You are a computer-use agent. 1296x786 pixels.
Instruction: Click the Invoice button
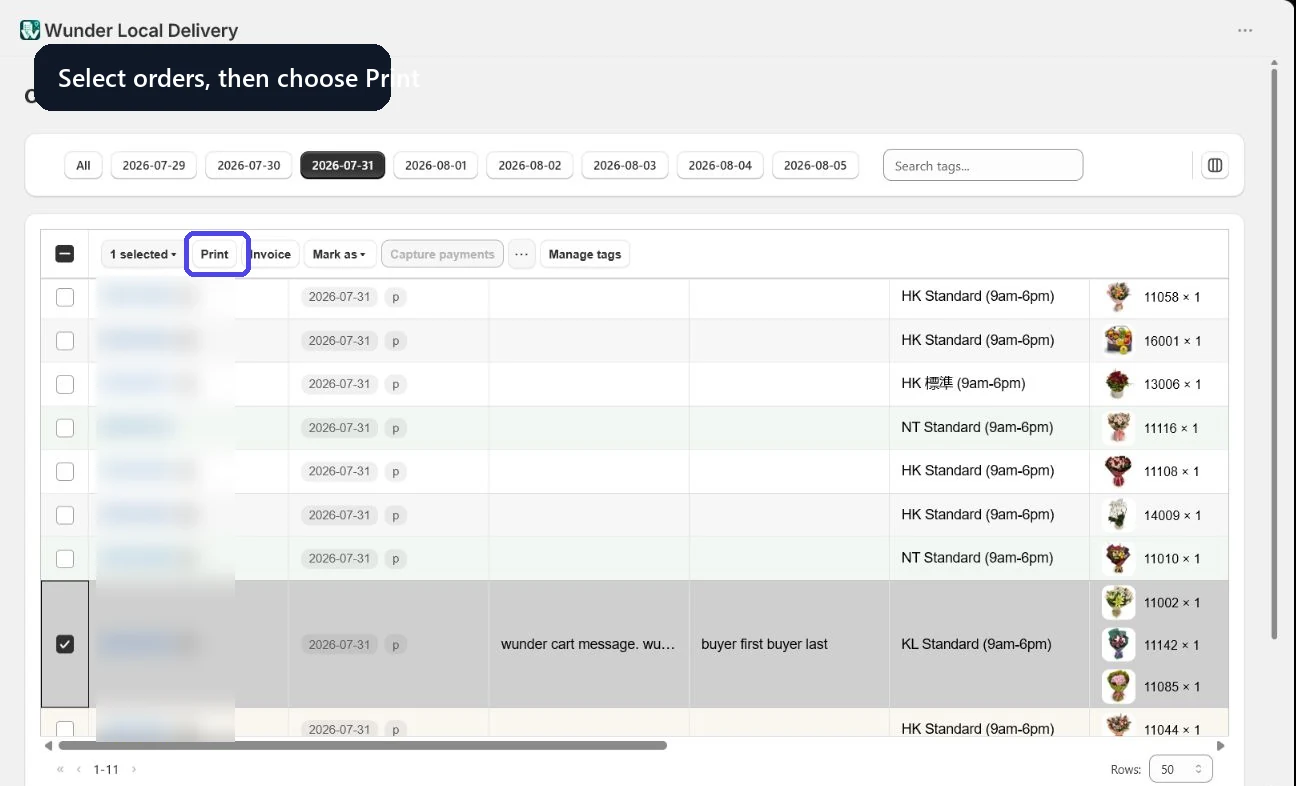click(x=270, y=254)
